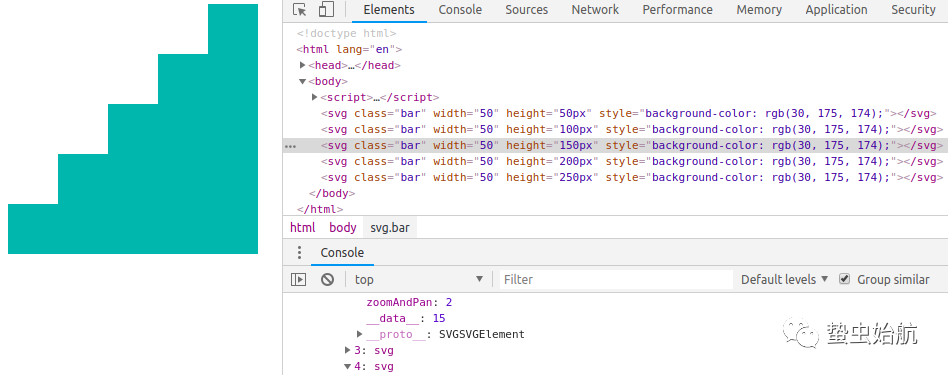The height and width of the screenshot is (375, 948).
Task: Show the console sidebar icon
Action: coord(299,279)
